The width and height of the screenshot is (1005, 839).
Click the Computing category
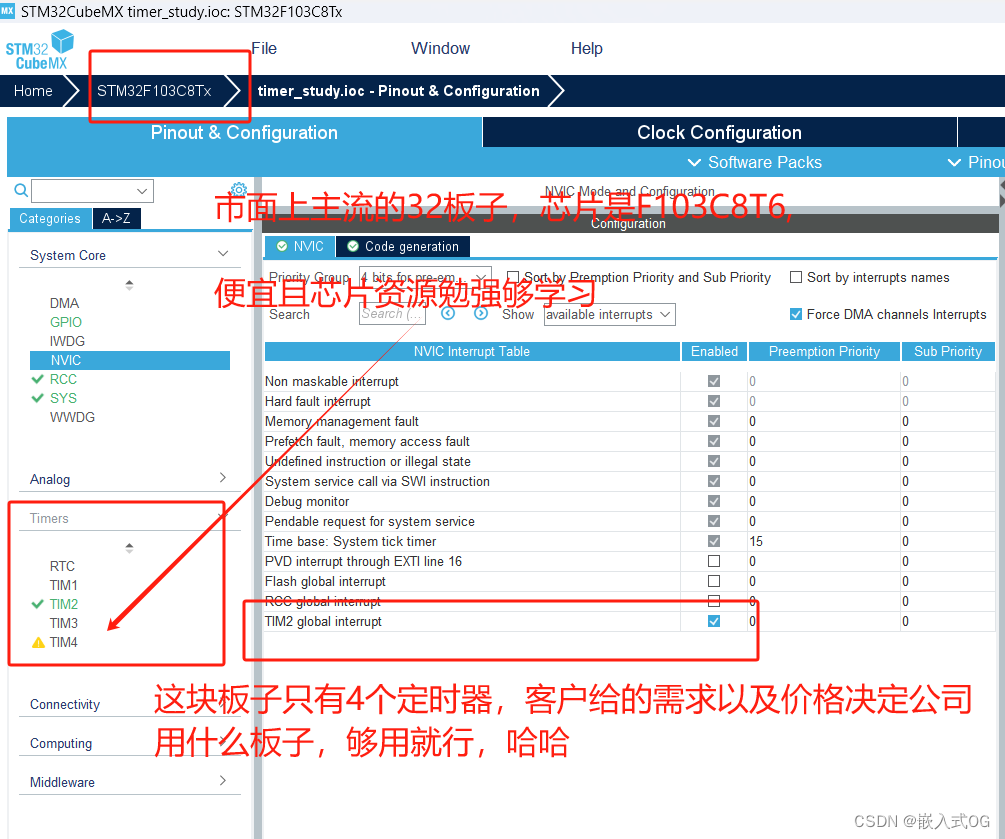click(x=61, y=743)
